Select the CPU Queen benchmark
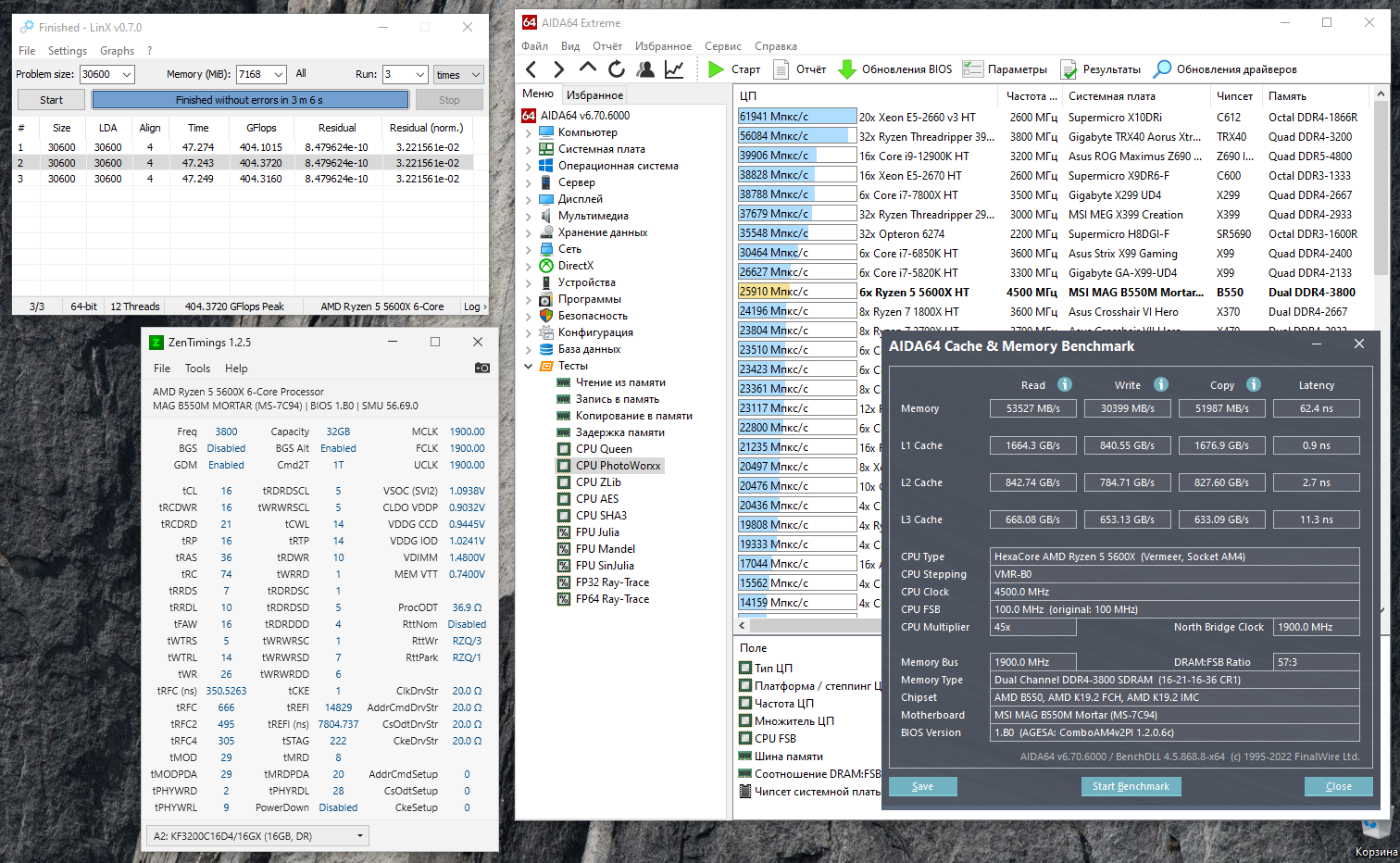 [x=604, y=449]
